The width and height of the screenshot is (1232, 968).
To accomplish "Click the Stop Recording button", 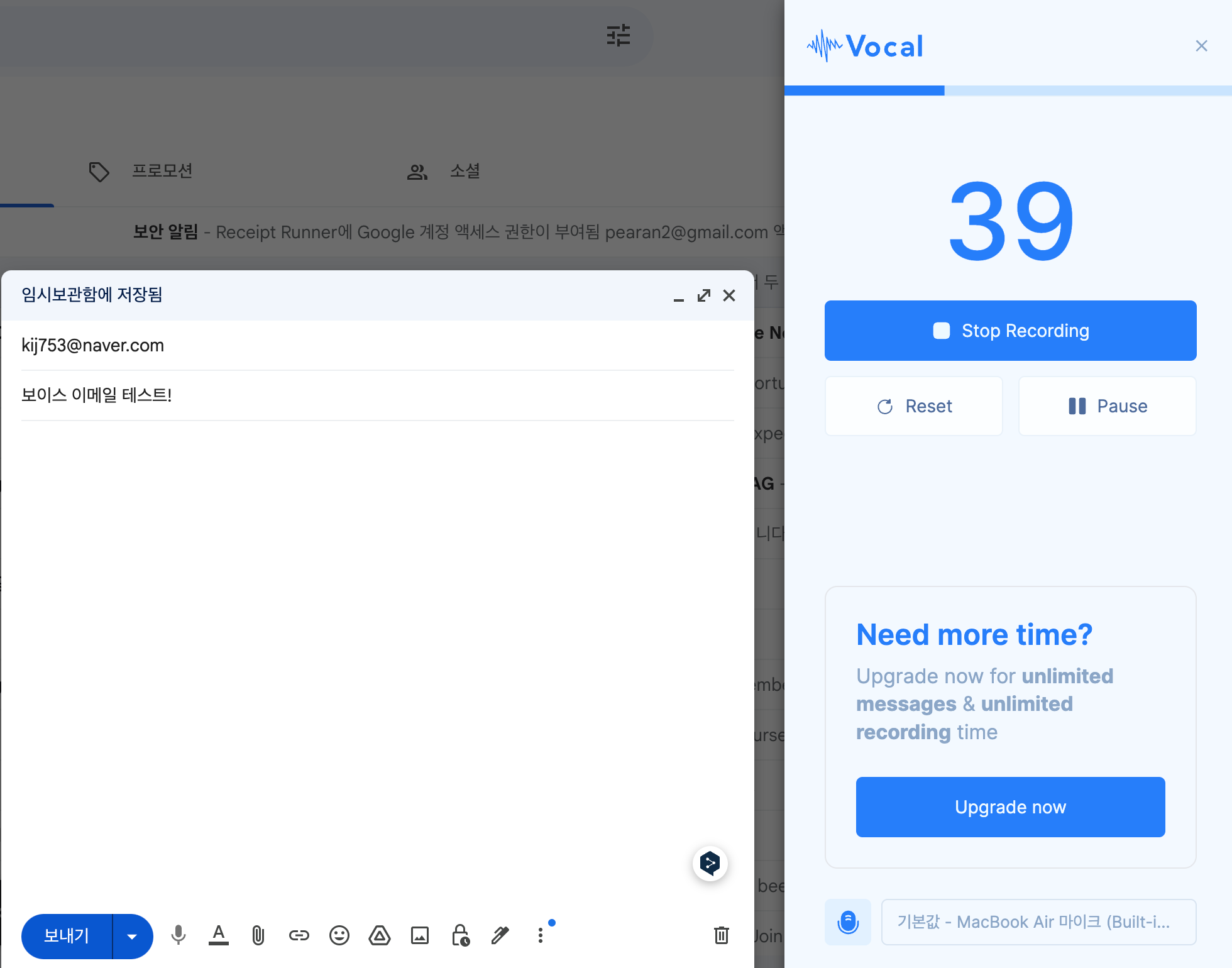I will 1010,331.
